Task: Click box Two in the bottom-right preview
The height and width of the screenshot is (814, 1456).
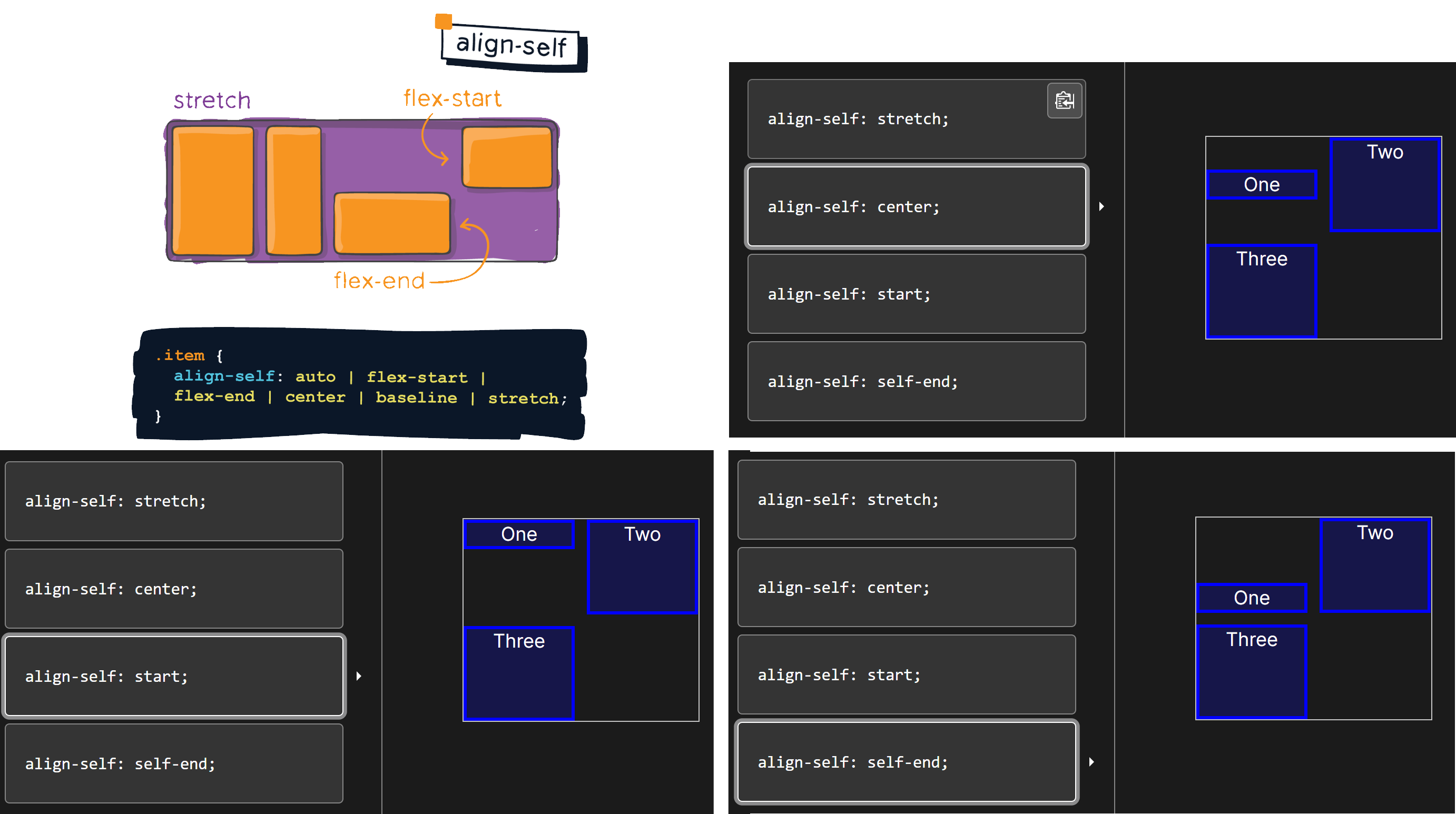Action: 1374,565
